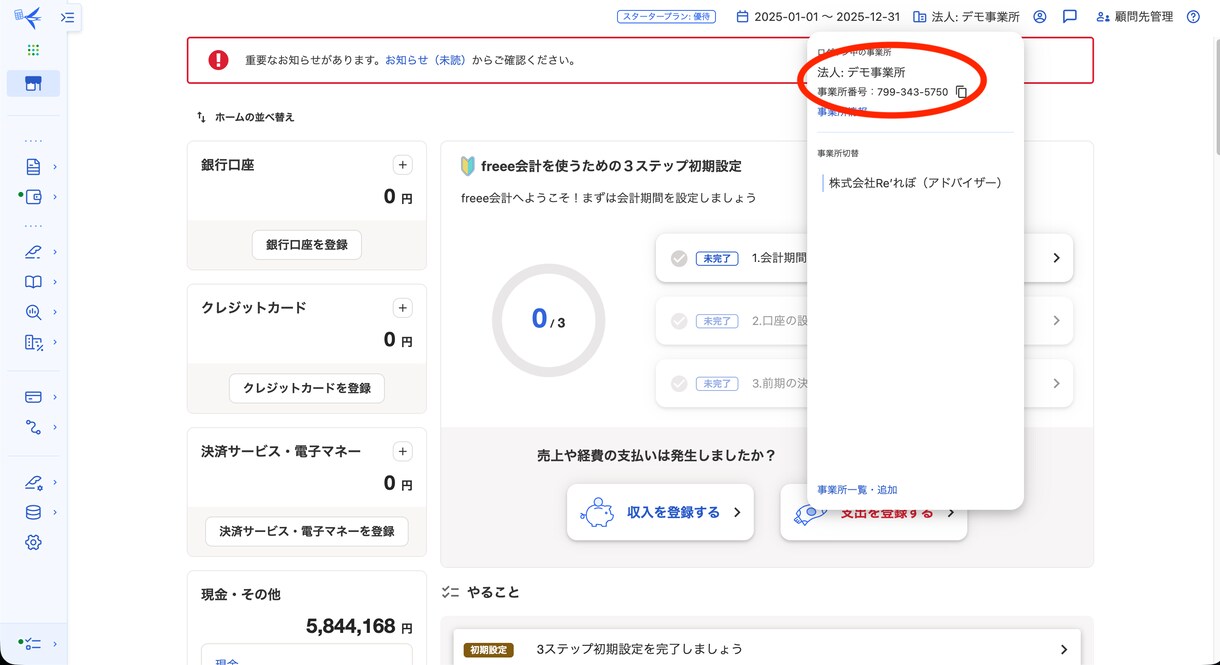
Task: Click the check circle on 1.会計期間 step
Action: point(679,258)
